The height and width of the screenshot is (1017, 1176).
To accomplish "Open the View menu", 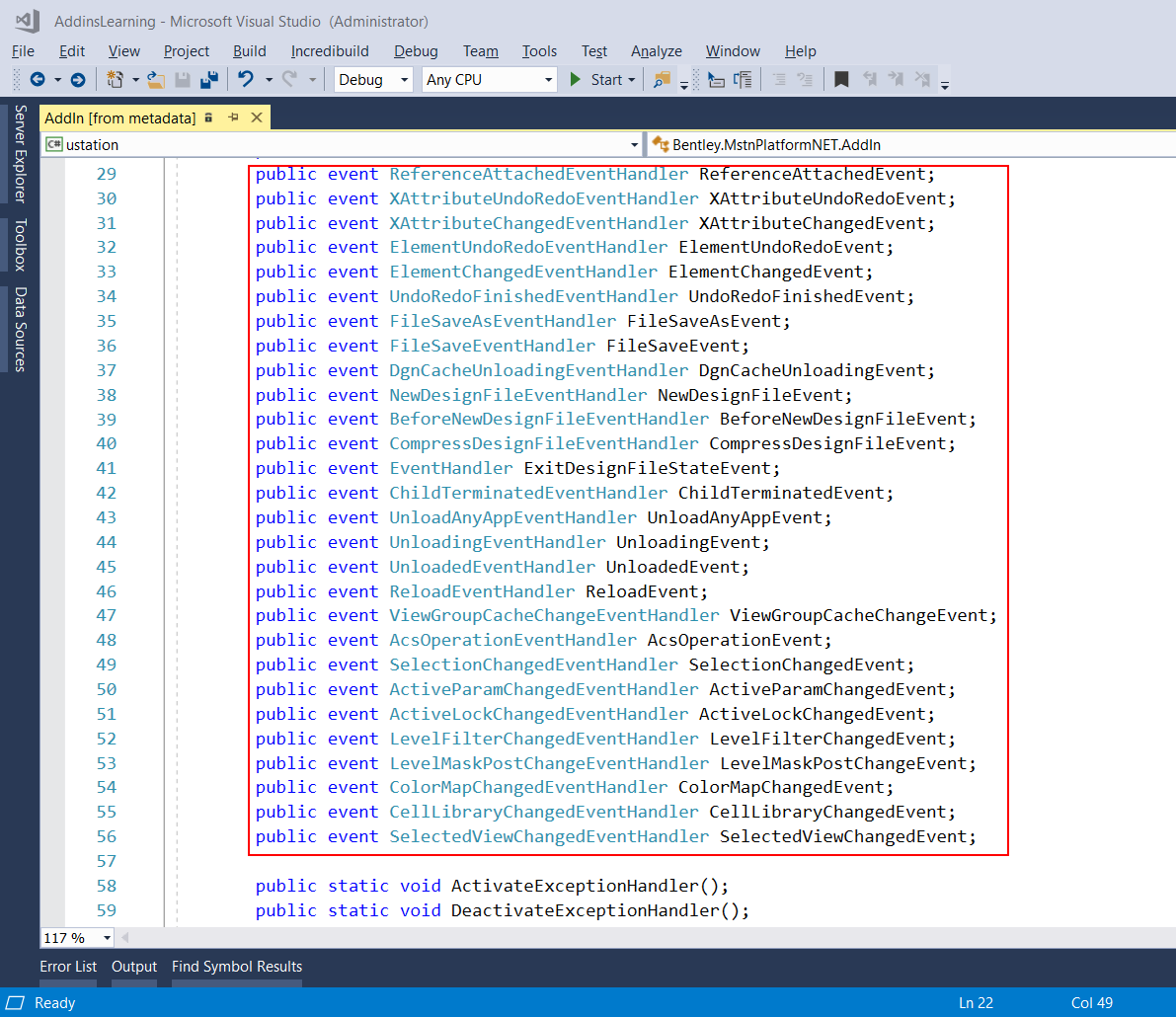I will coord(123,51).
